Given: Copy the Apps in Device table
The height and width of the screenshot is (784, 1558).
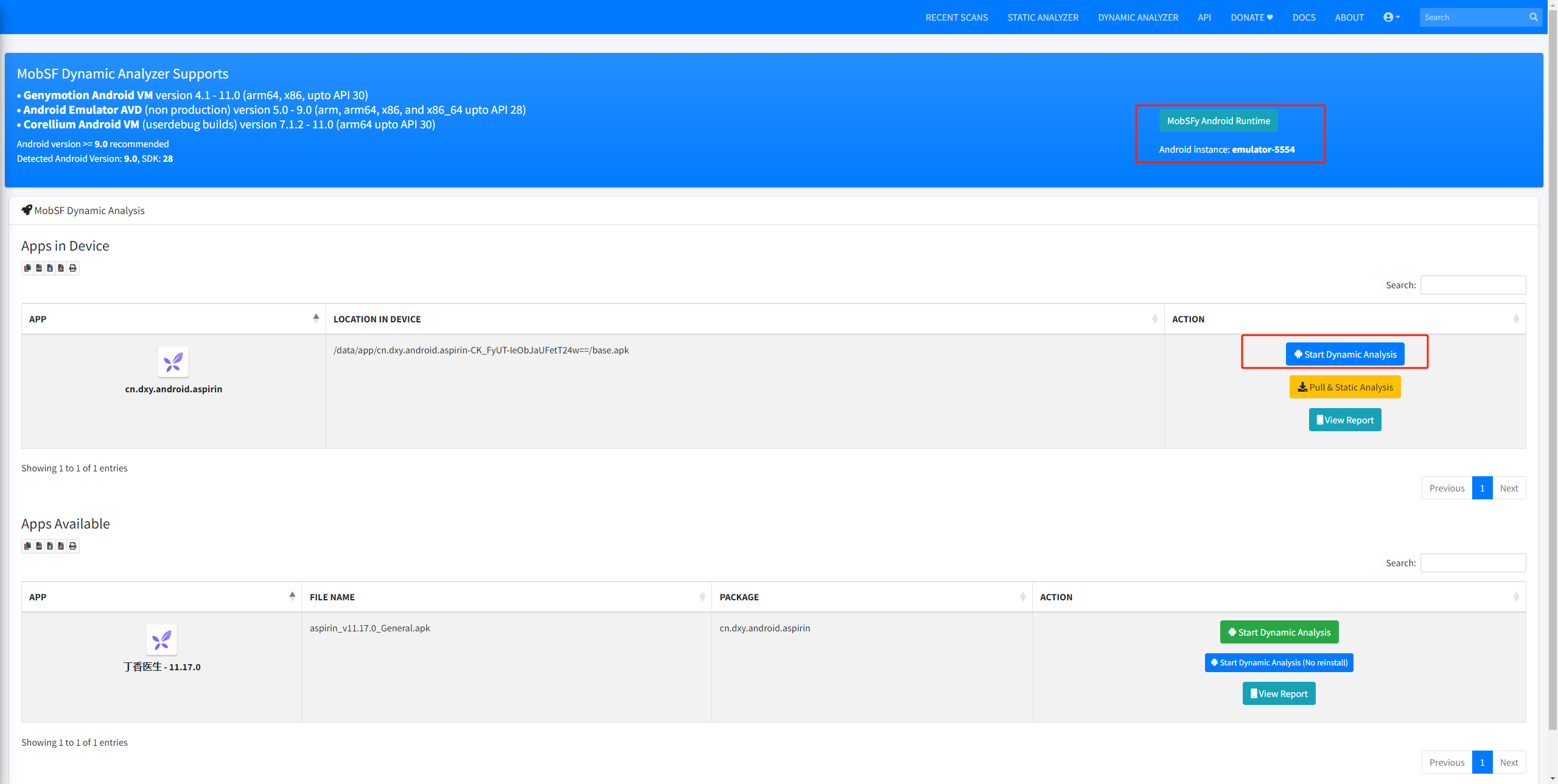Looking at the screenshot, I should tap(27, 268).
